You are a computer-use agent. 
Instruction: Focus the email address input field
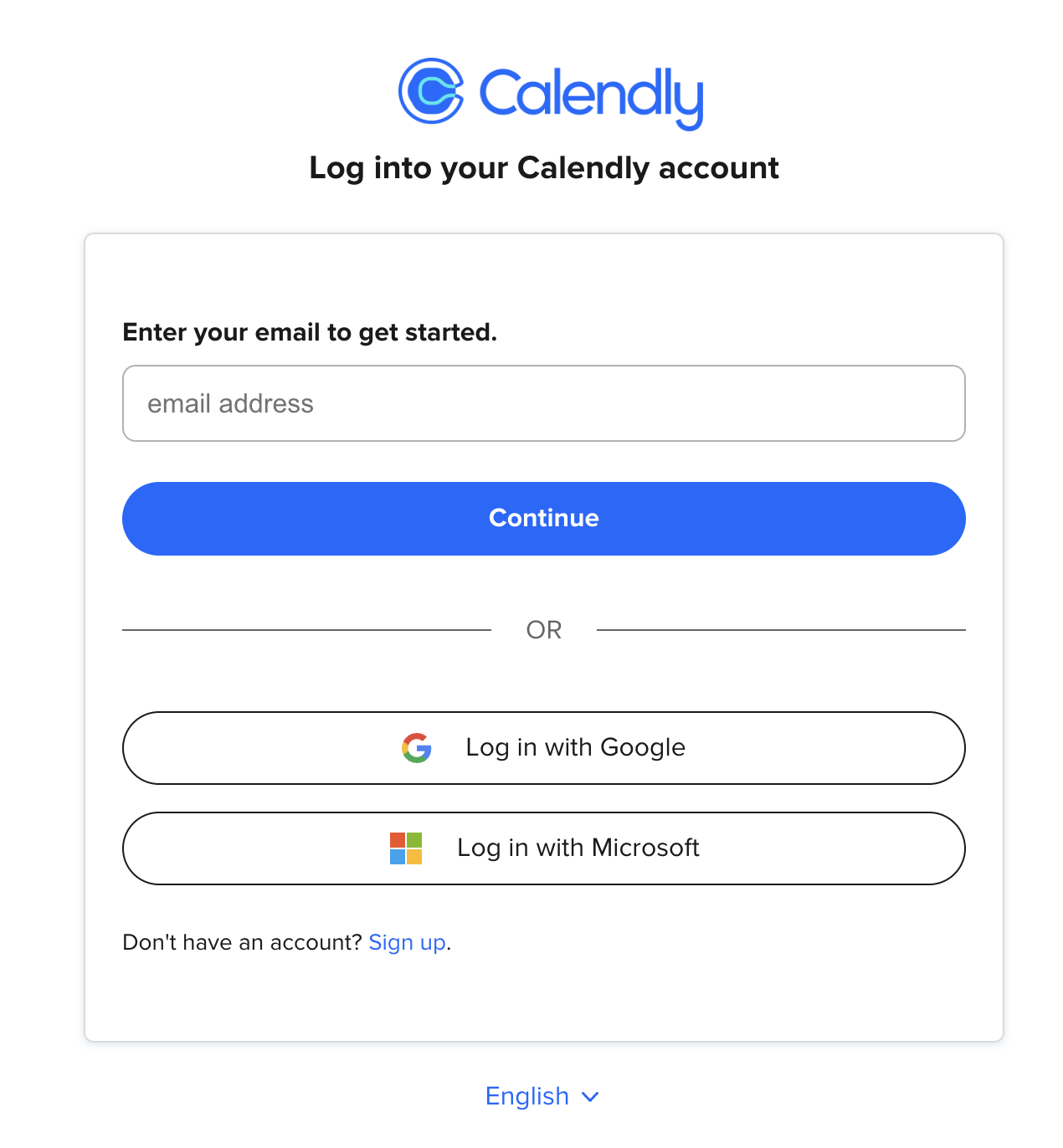click(544, 403)
